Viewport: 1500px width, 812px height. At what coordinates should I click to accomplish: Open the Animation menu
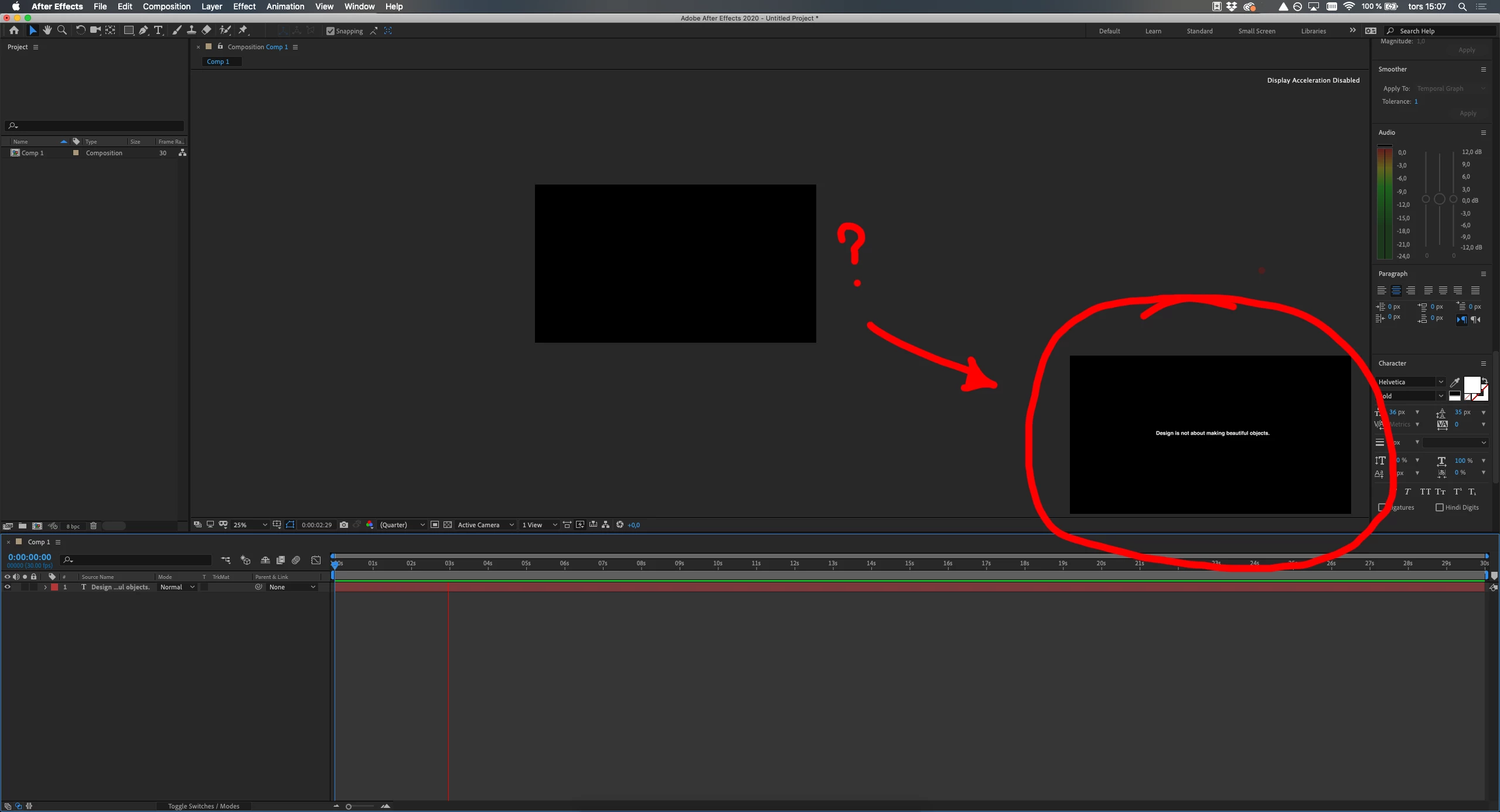[x=285, y=6]
